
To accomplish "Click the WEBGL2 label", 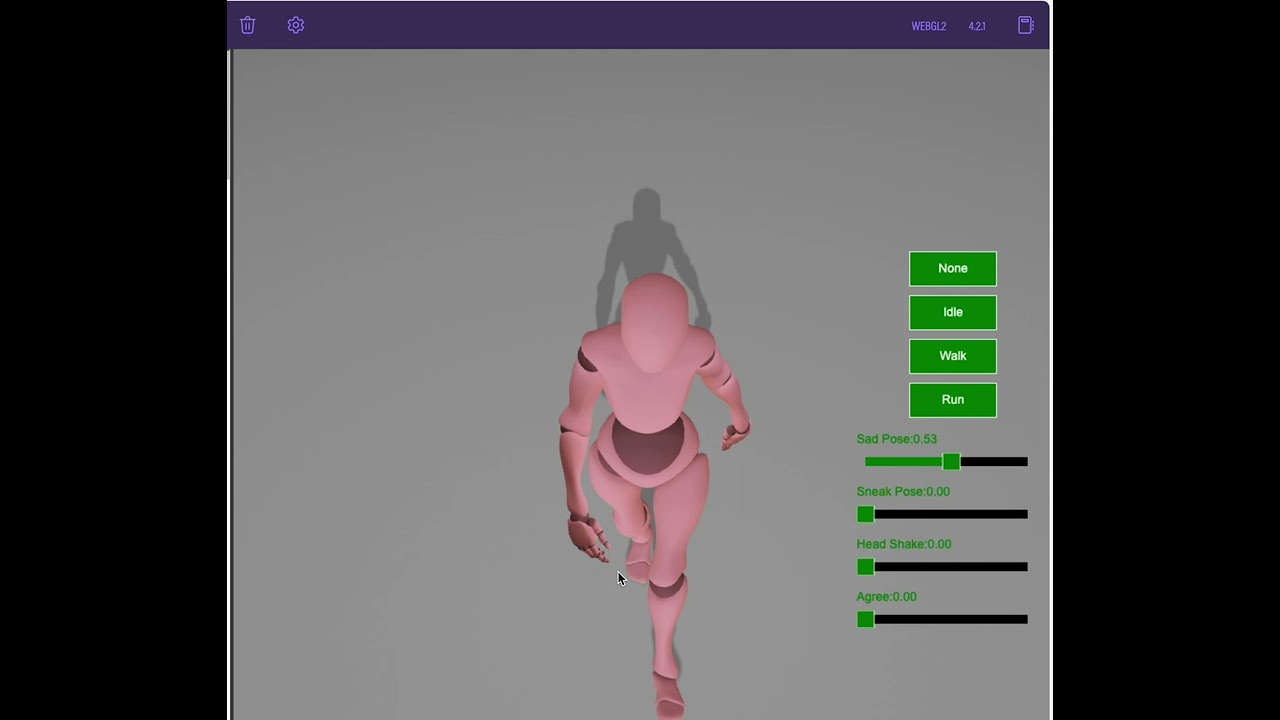I will (928, 27).
